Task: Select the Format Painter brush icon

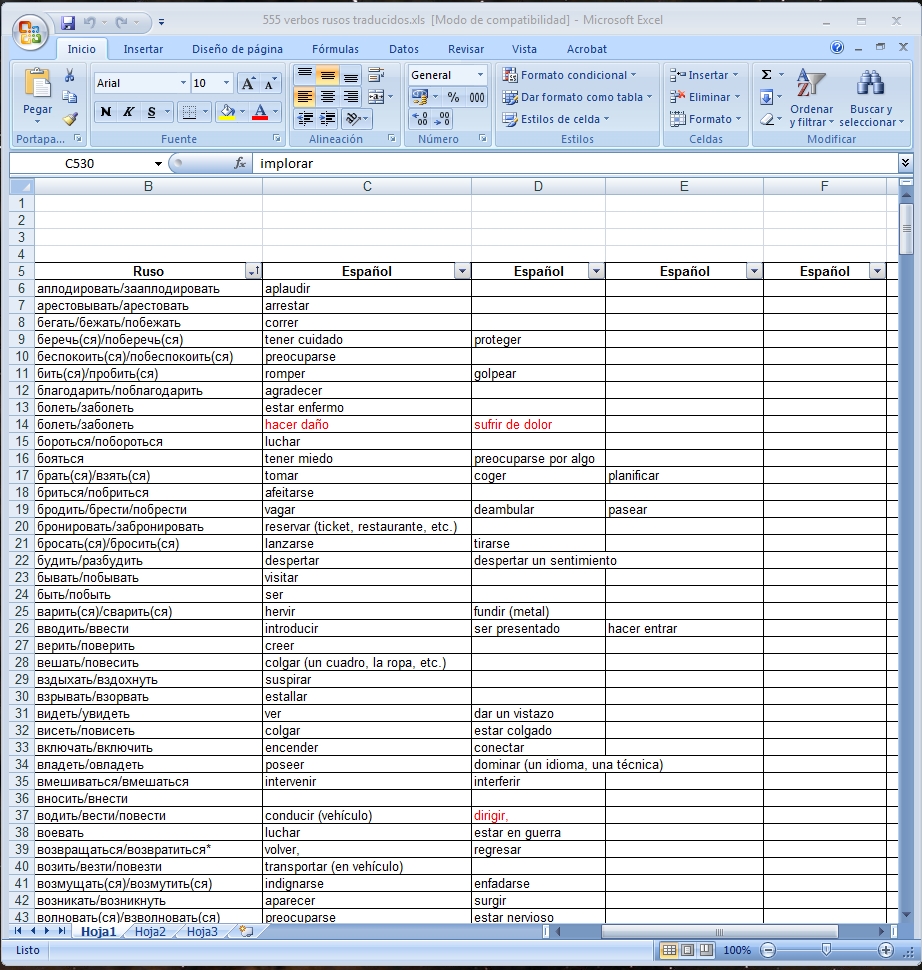Action: (x=70, y=118)
